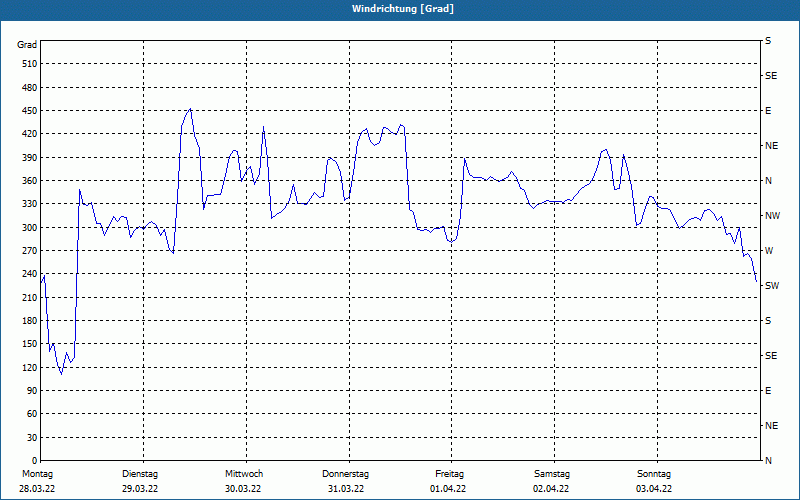Click the compass label beside the 180 gridline
Viewport: 800px width, 500px height.
click(768, 321)
